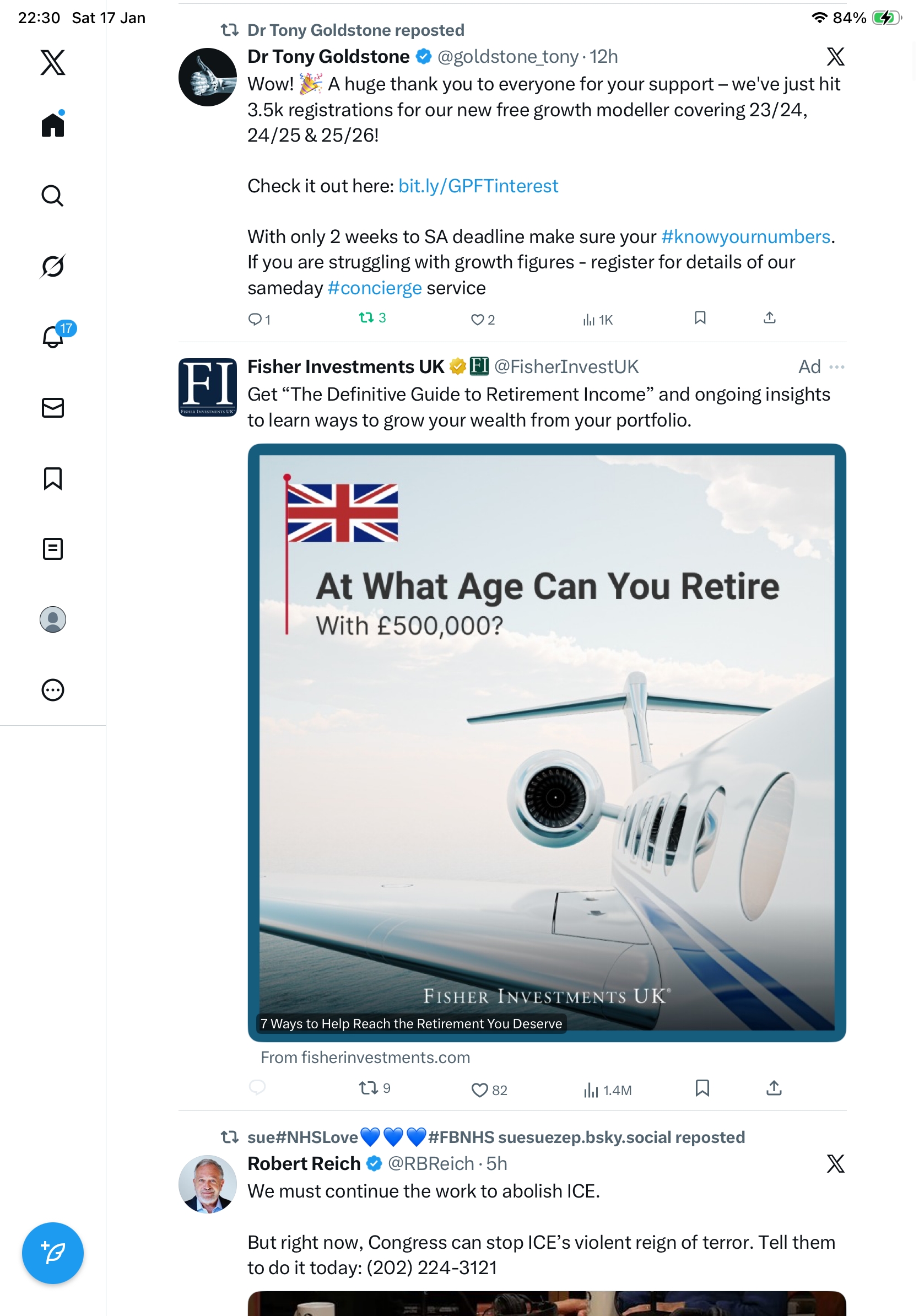Open the Search tab in sidebar

coord(52,196)
